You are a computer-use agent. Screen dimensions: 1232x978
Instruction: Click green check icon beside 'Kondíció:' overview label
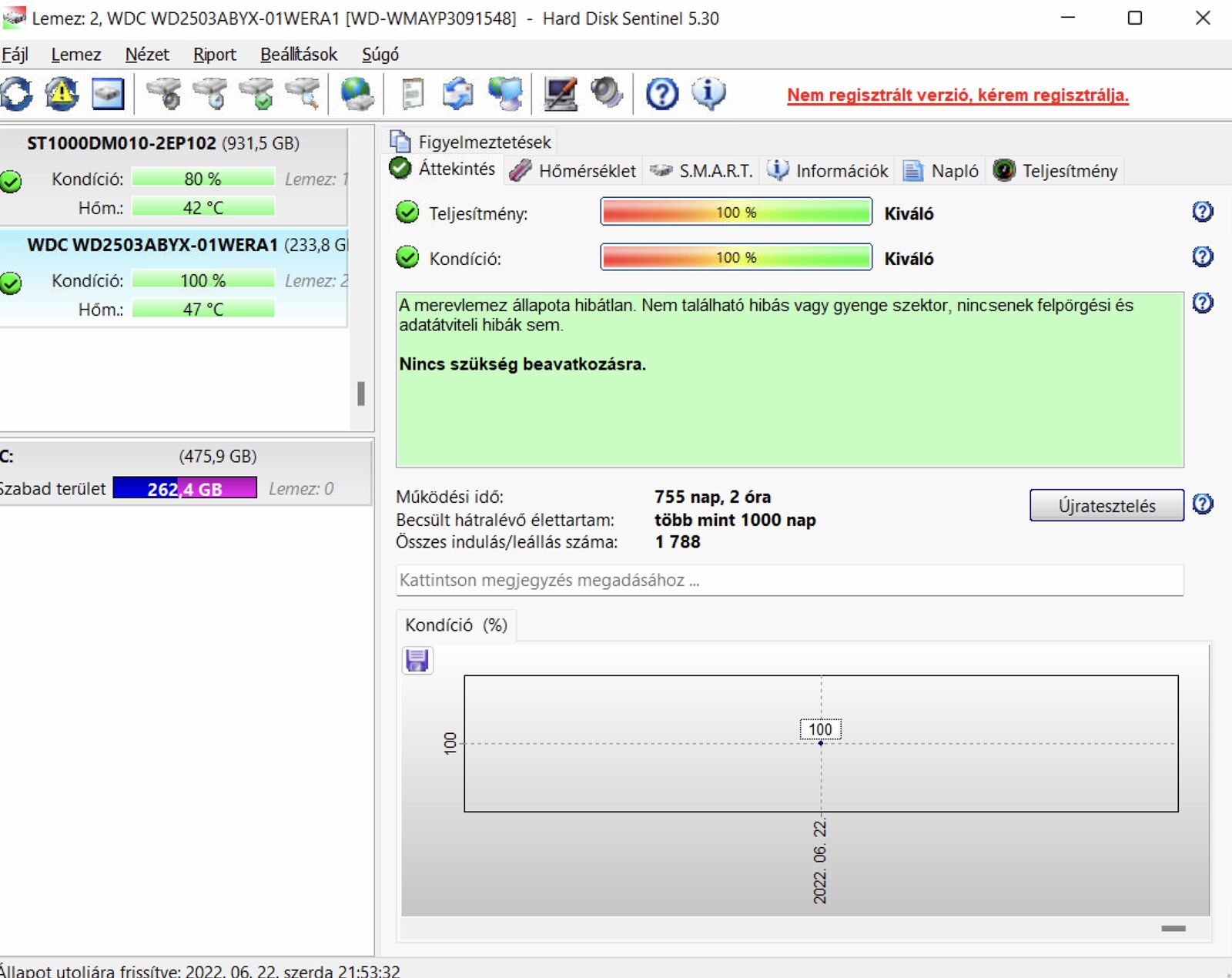(407, 257)
